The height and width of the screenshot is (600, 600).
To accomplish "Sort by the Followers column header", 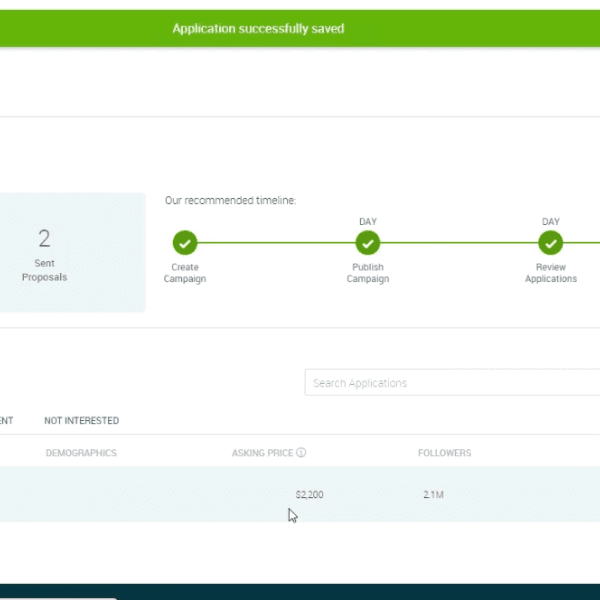I will point(444,453).
